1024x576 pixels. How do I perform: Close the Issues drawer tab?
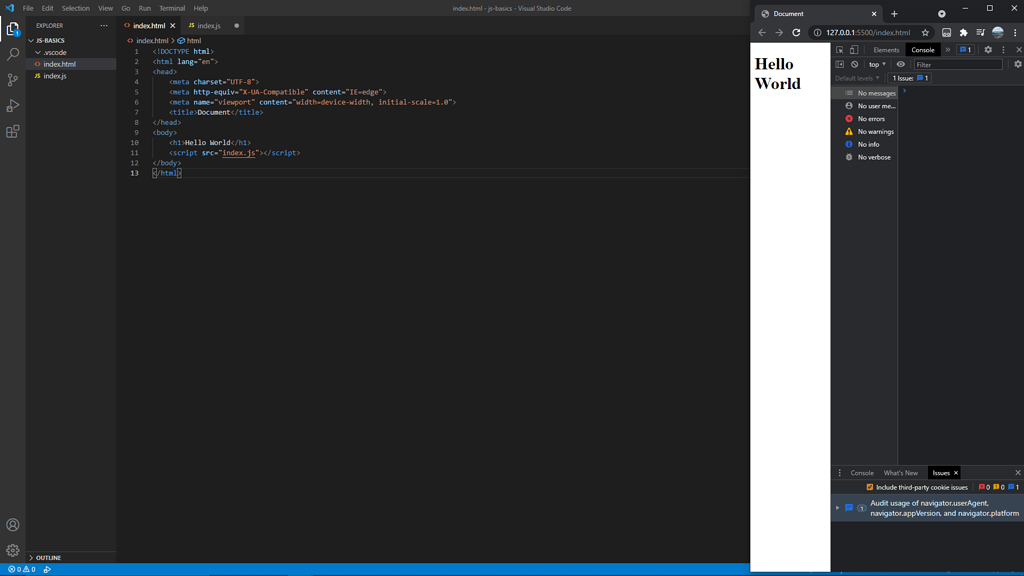[x=955, y=473]
